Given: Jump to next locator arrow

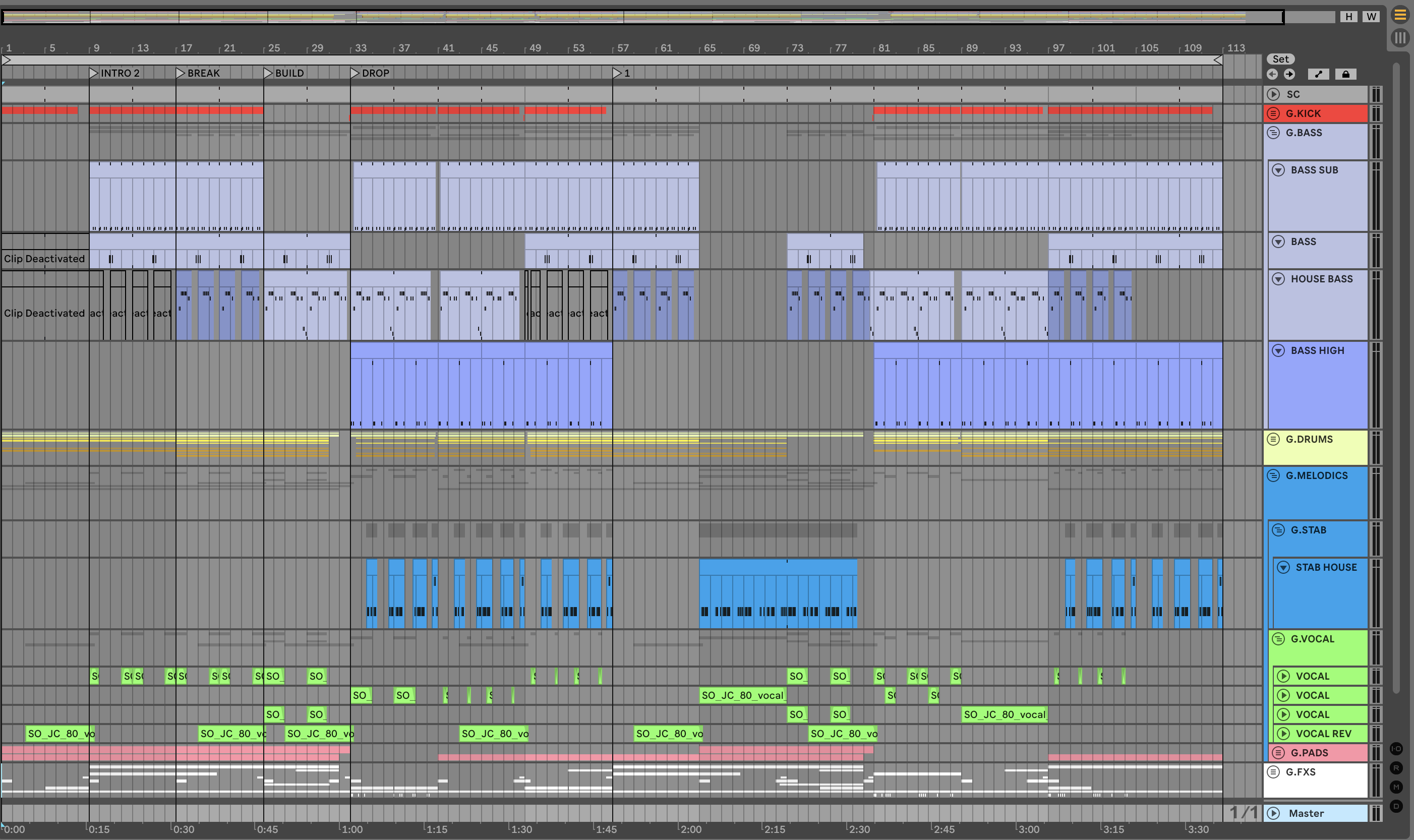Looking at the screenshot, I should coord(1289,74).
